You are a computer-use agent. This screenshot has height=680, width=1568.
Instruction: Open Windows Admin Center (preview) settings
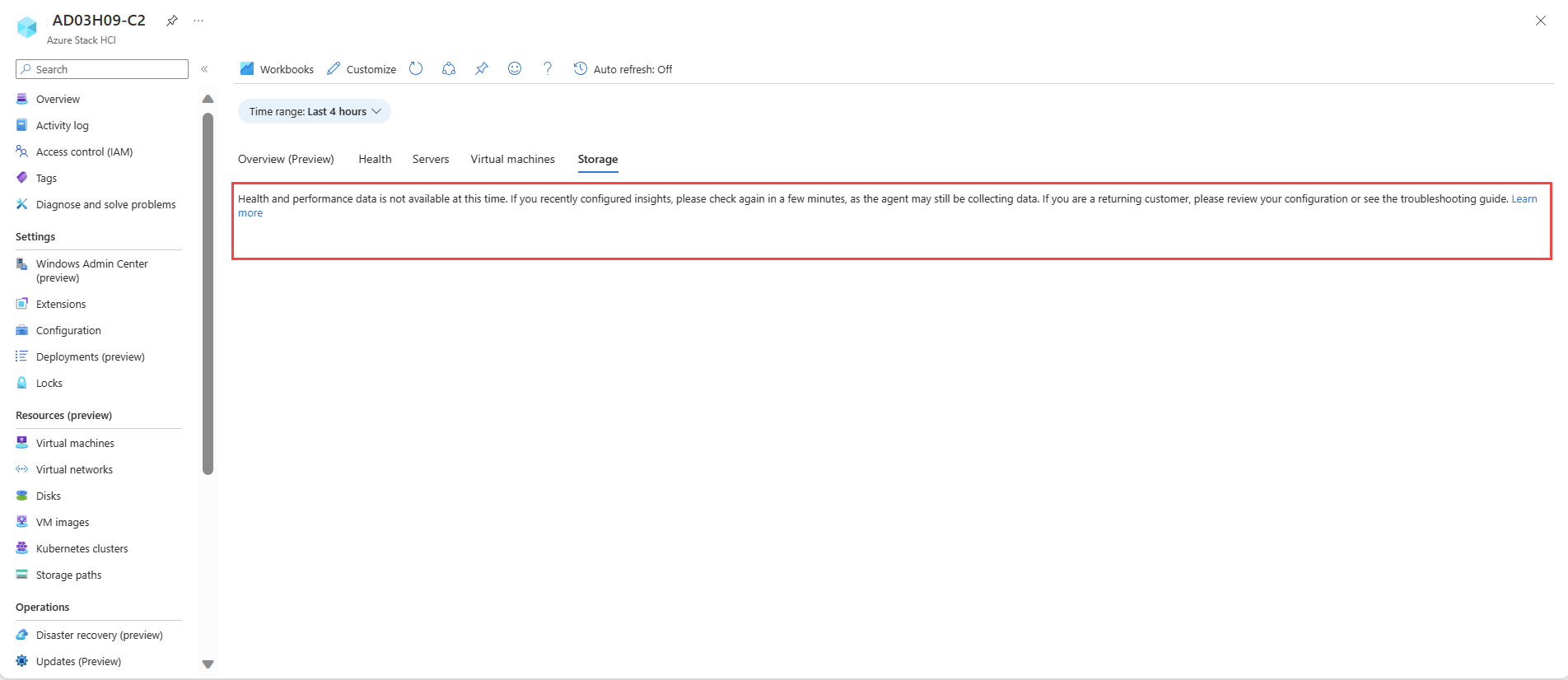91,270
